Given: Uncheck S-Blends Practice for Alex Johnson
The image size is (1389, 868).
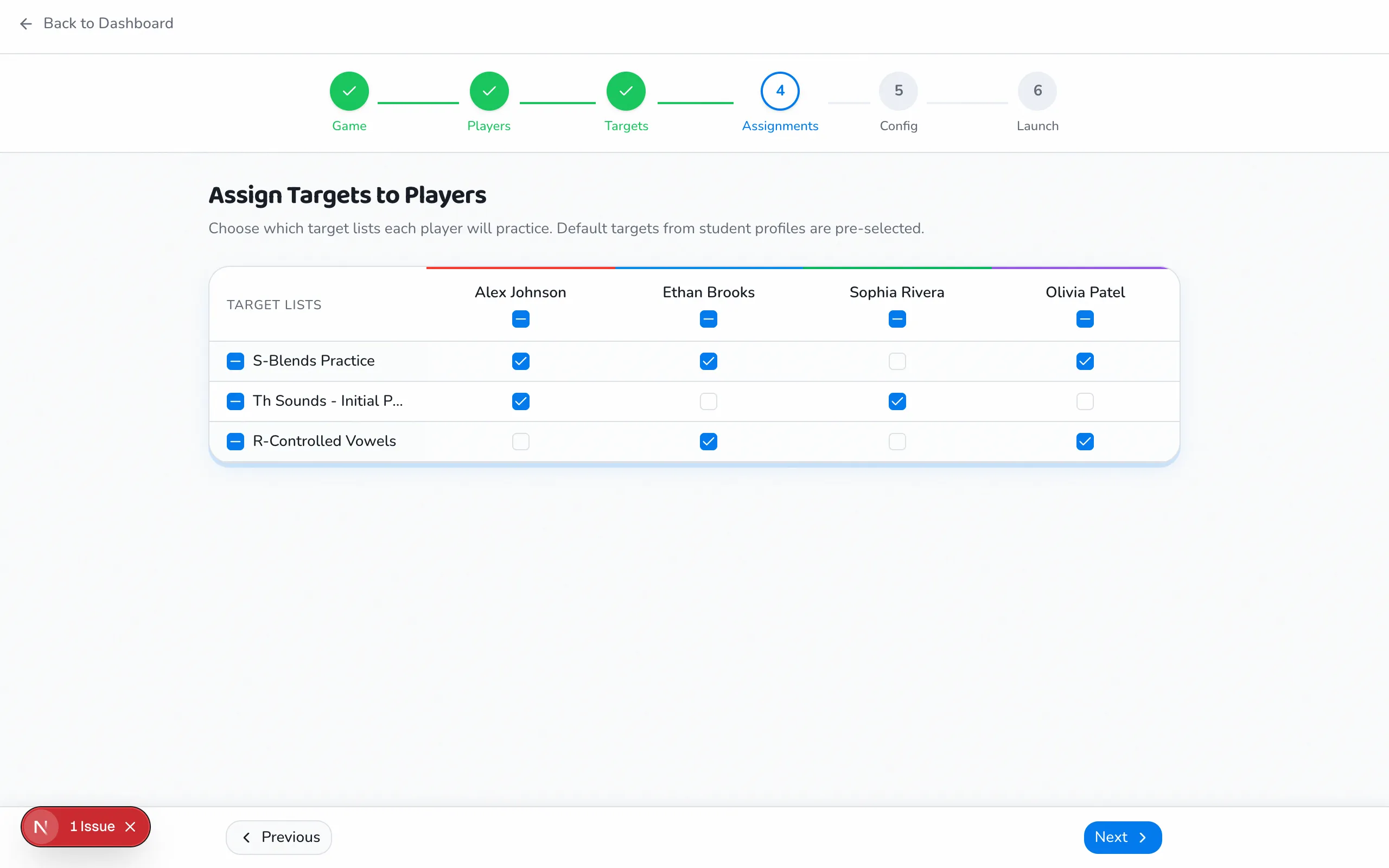Looking at the screenshot, I should click(x=520, y=361).
